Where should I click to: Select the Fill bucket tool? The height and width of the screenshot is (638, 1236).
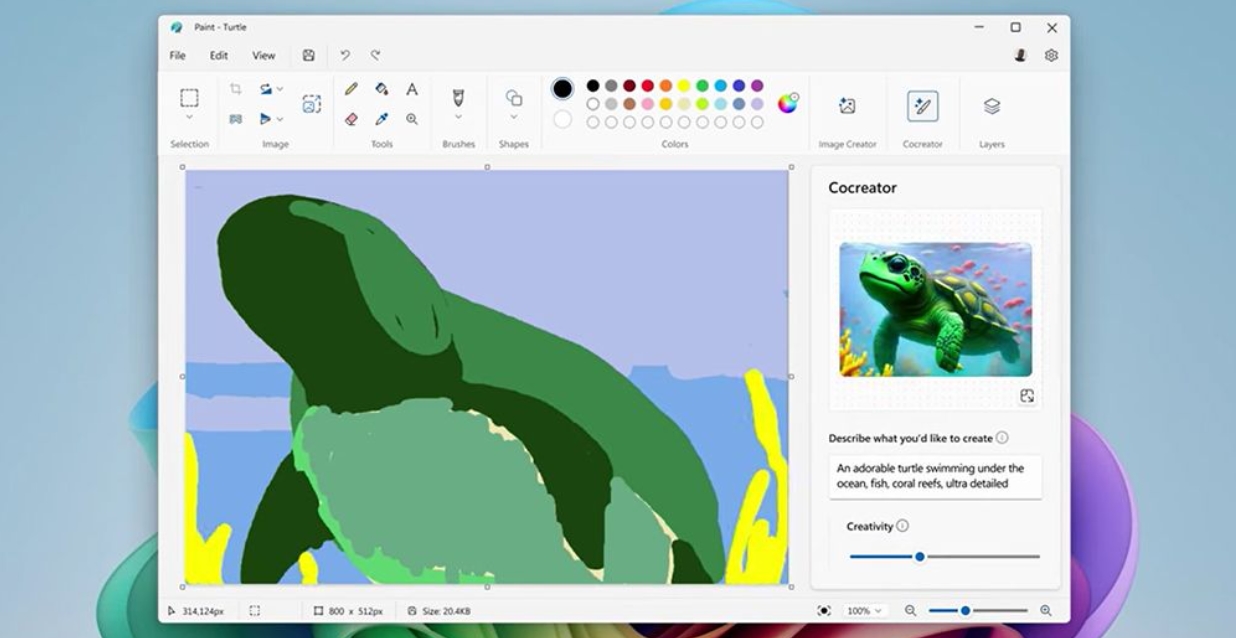pyautogui.click(x=381, y=89)
